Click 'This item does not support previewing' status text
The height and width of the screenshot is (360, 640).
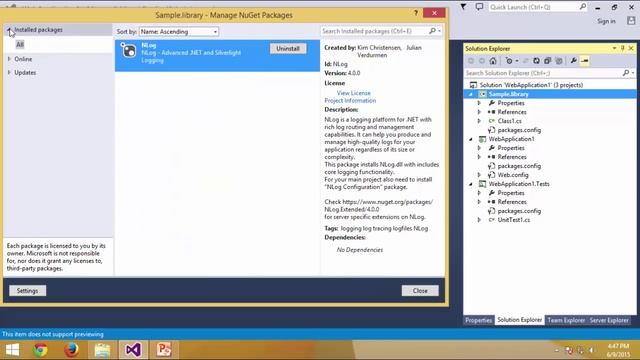[53, 334]
